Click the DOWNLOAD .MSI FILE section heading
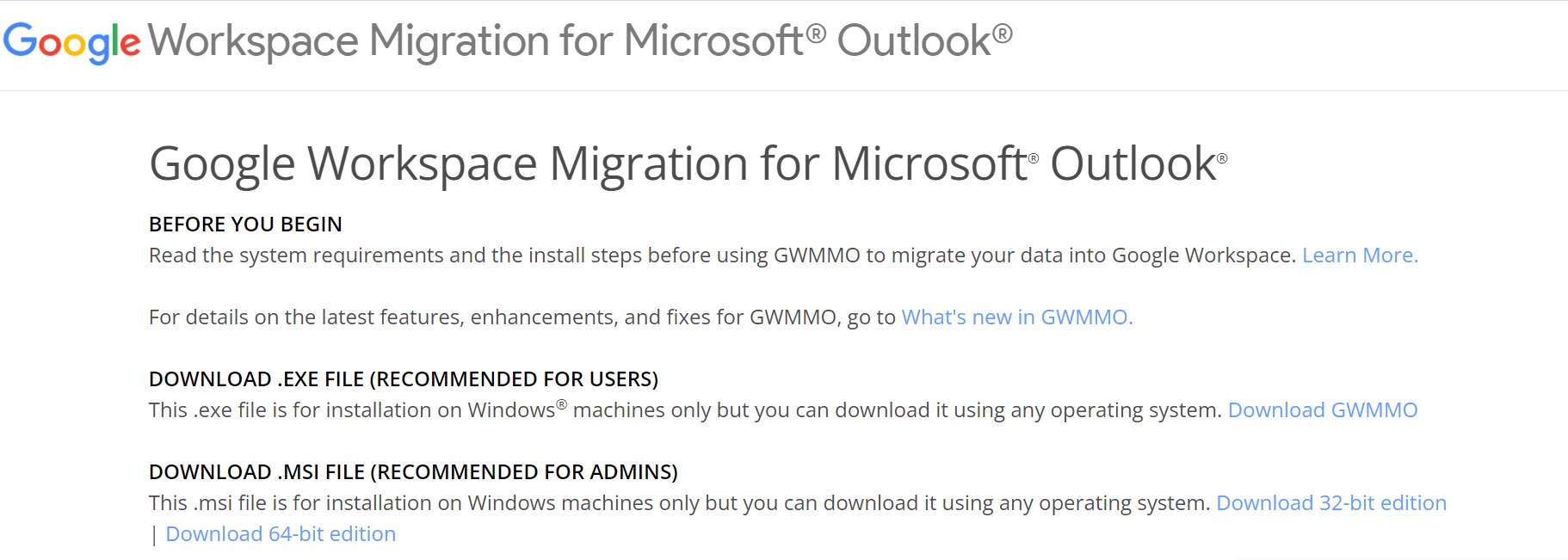This screenshot has height=560, width=1568. pyautogui.click(x=413, y=472)
